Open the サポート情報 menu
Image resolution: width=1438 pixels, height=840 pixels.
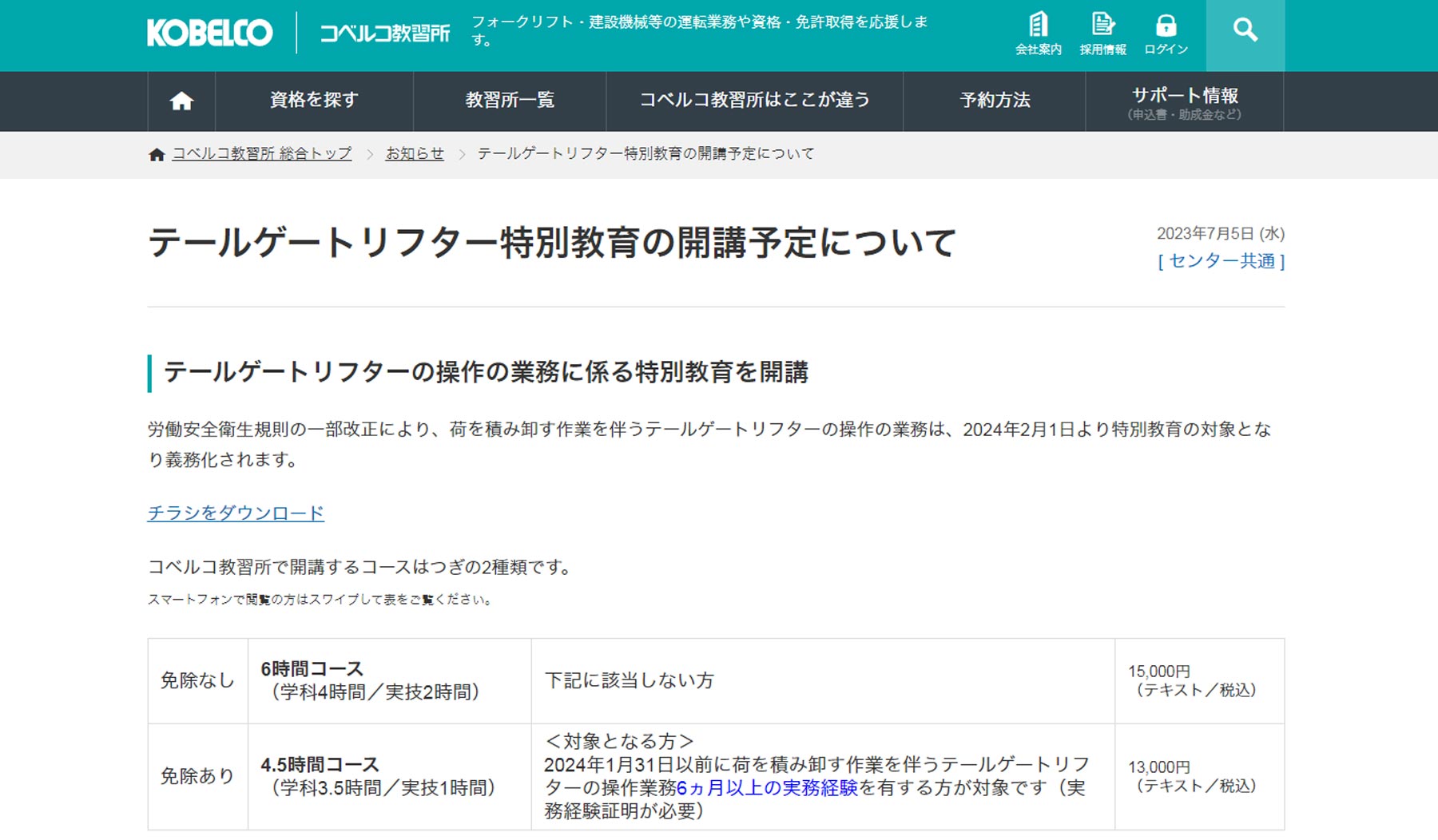click(x=1185, y=101)
